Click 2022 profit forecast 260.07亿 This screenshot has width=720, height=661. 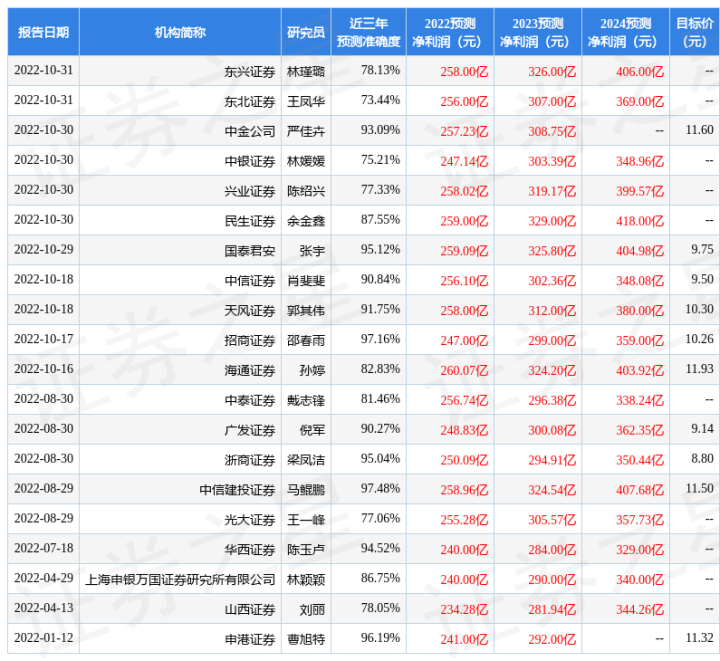(x=464, y=370)
